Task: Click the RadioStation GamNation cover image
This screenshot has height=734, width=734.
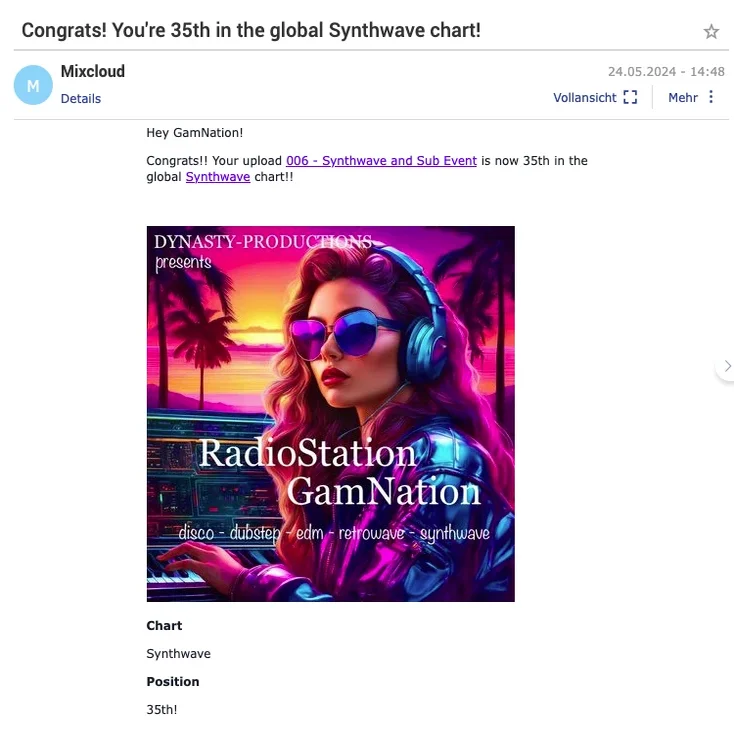Action: point(330,414)
